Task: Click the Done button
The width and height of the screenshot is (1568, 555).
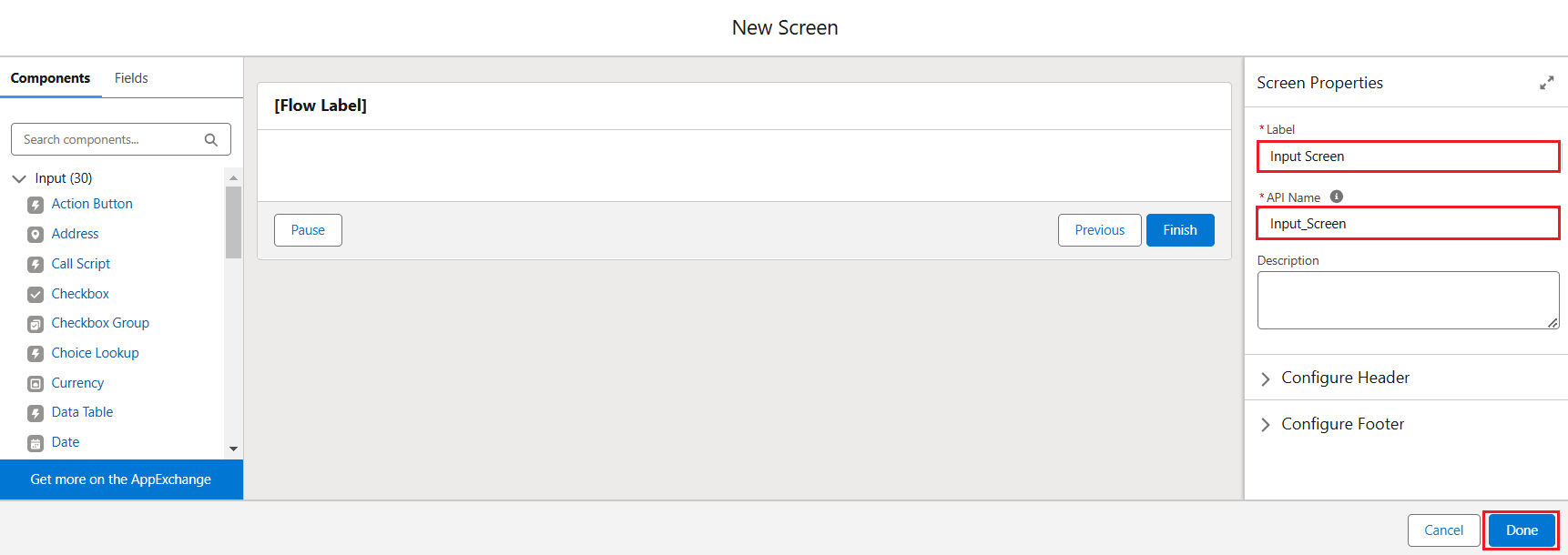Action: pyautogui.click(x=1522, y=530)
